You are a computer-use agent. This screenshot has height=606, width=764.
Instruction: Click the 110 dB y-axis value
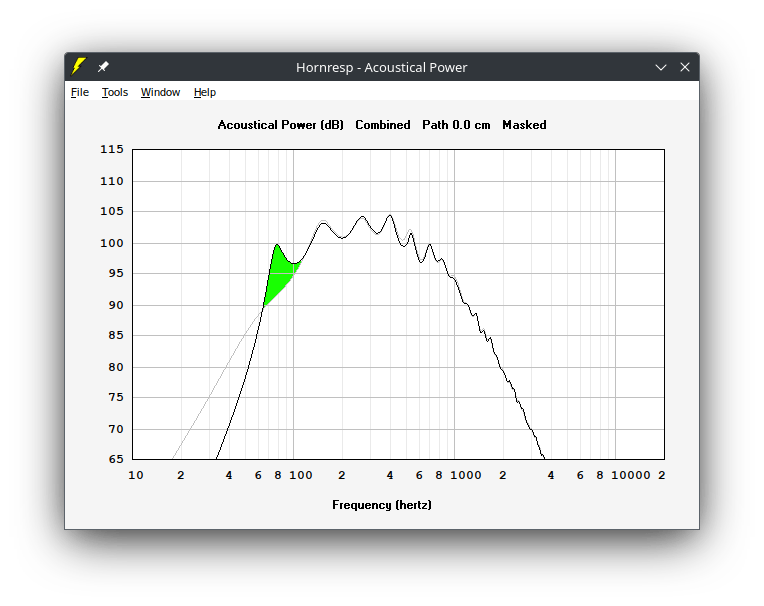112,181
